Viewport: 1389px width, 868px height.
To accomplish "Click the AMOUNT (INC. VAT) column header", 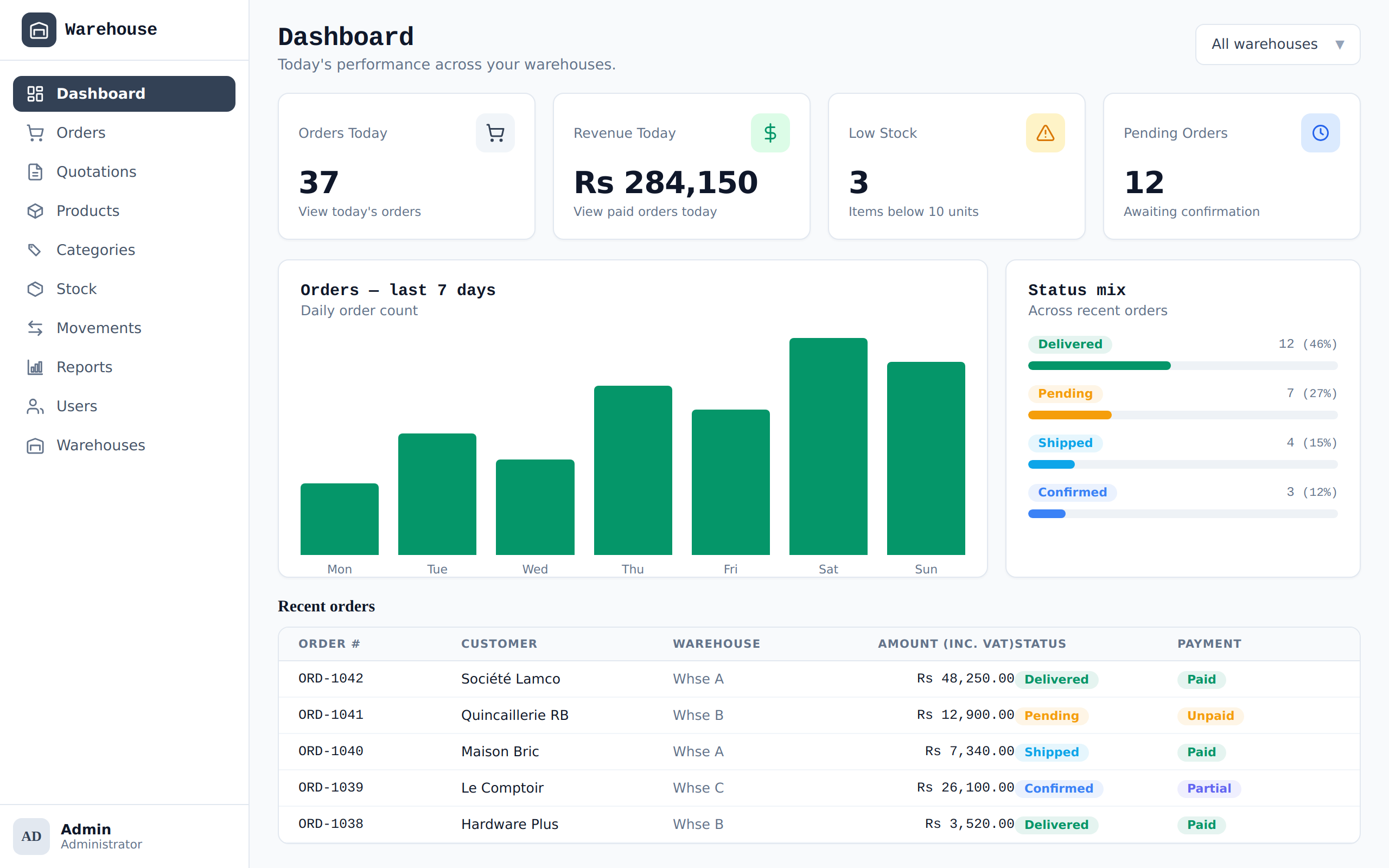I will click(946, 644).
